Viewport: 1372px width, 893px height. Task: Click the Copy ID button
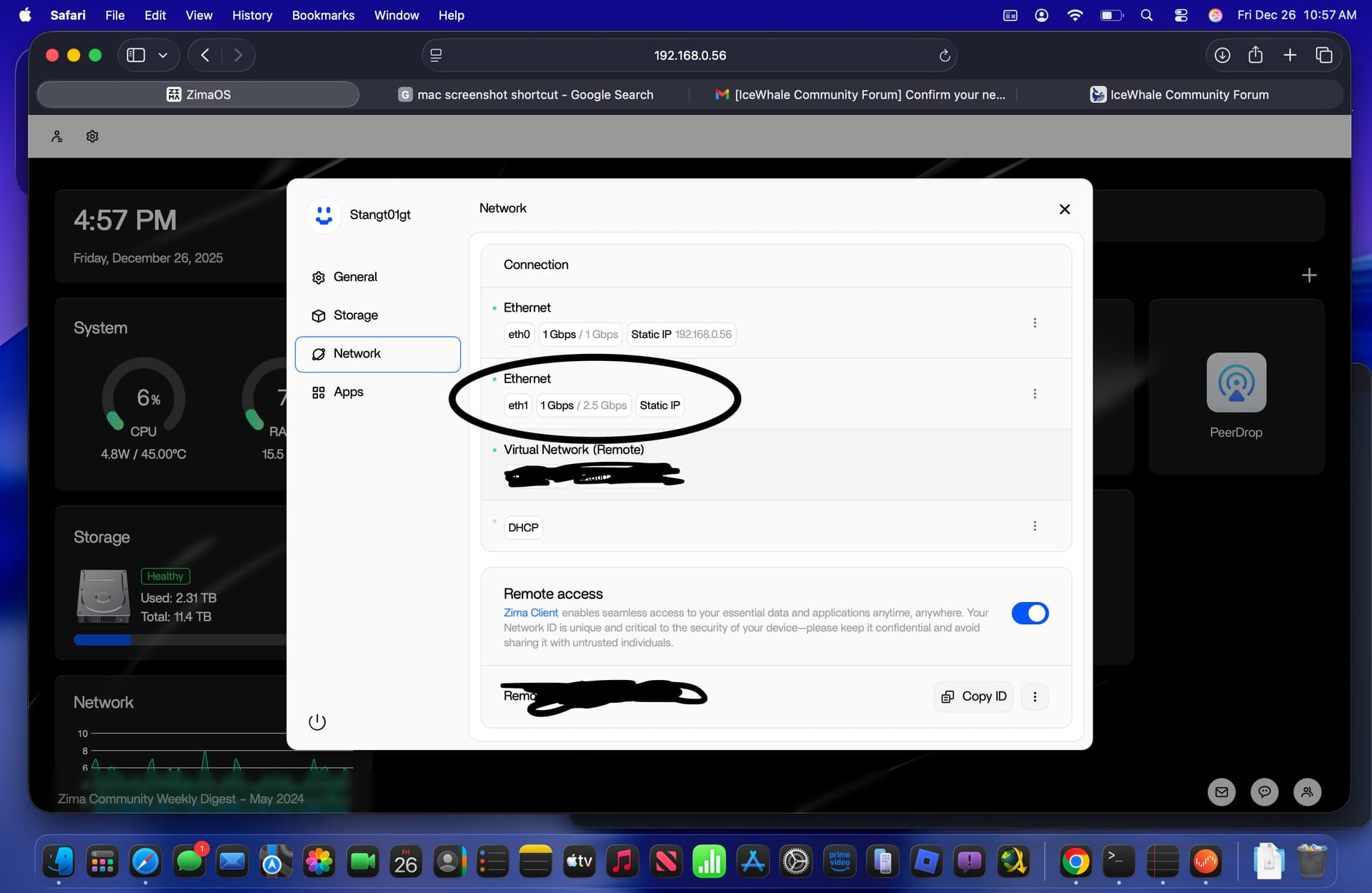973,696
